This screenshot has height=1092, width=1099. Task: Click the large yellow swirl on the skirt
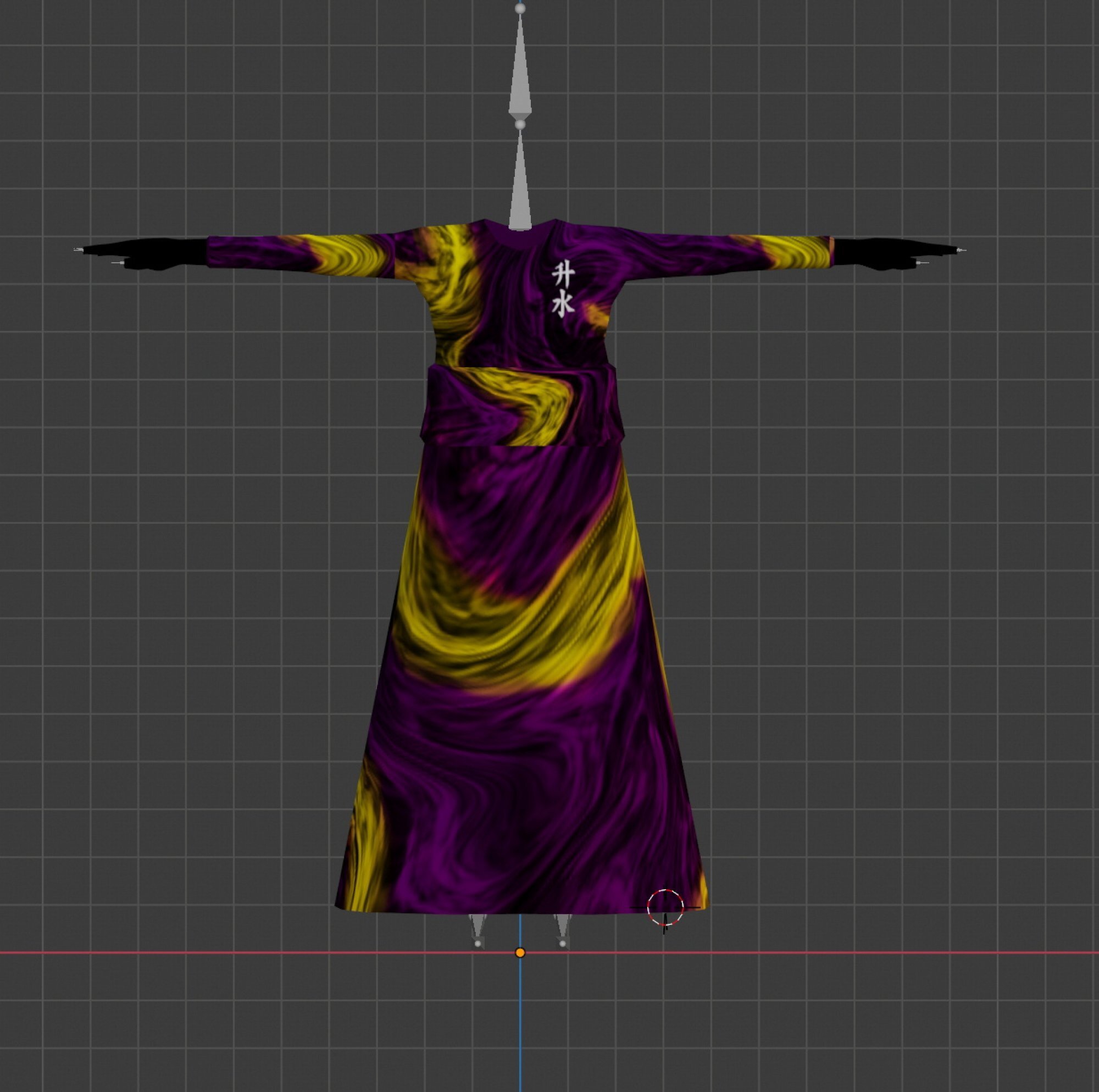(x=512, y=631)
